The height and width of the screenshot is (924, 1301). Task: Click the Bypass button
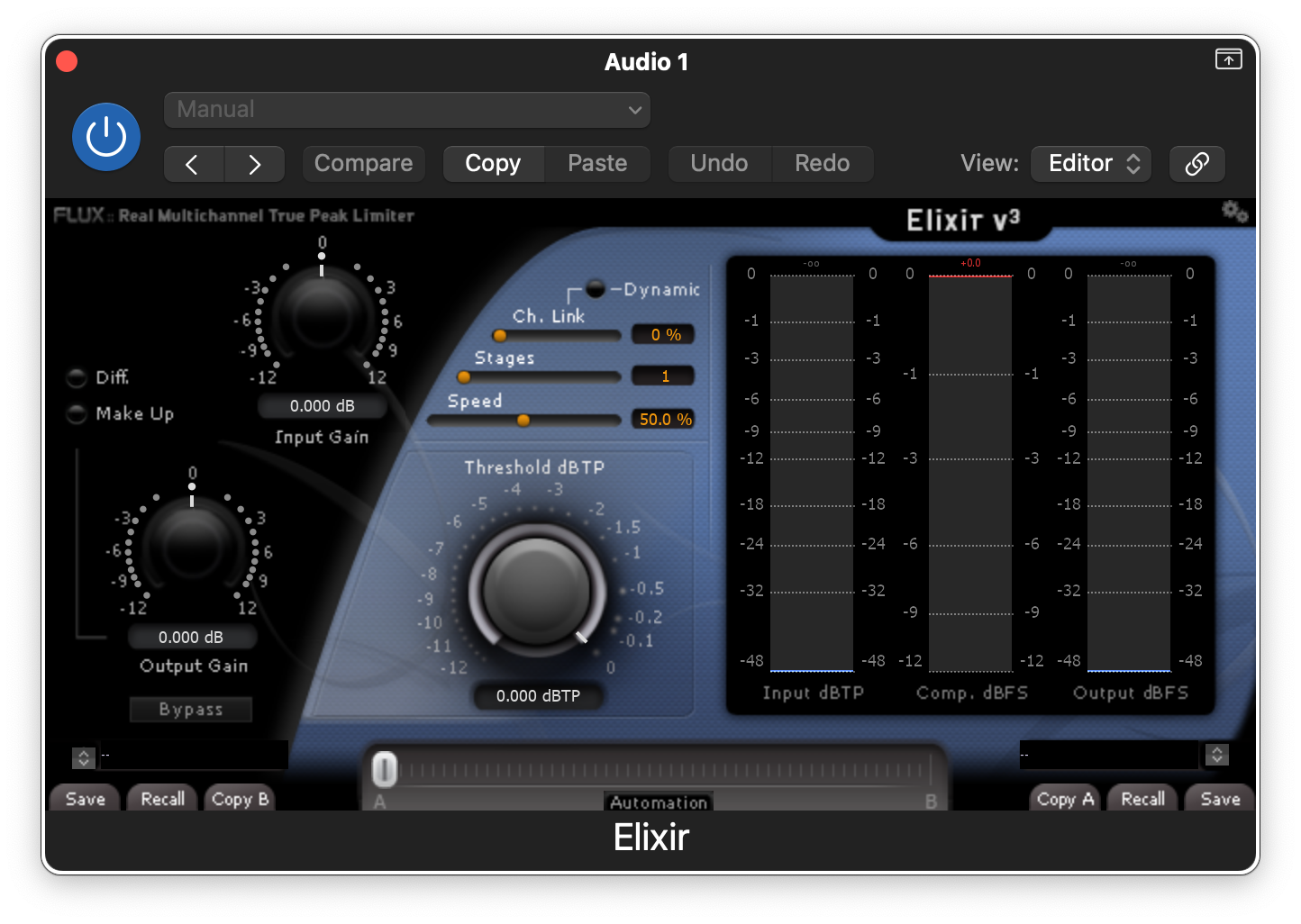pos(190,709)
